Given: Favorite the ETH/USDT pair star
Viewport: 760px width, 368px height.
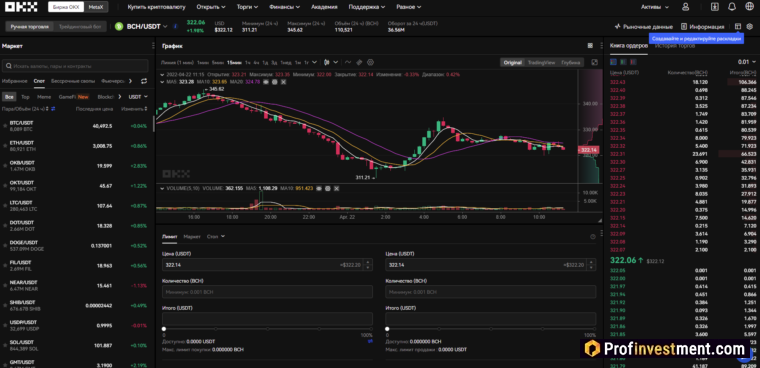Looking at the screenshot, I should pos(5,146).
